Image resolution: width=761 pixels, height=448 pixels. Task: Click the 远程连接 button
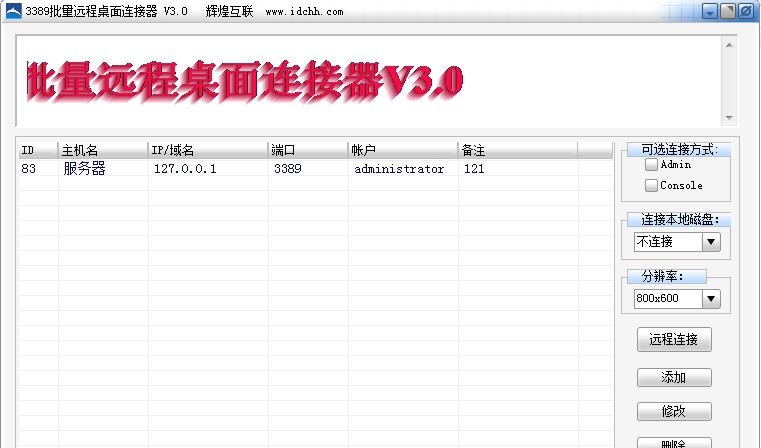(x=674, y=339)
